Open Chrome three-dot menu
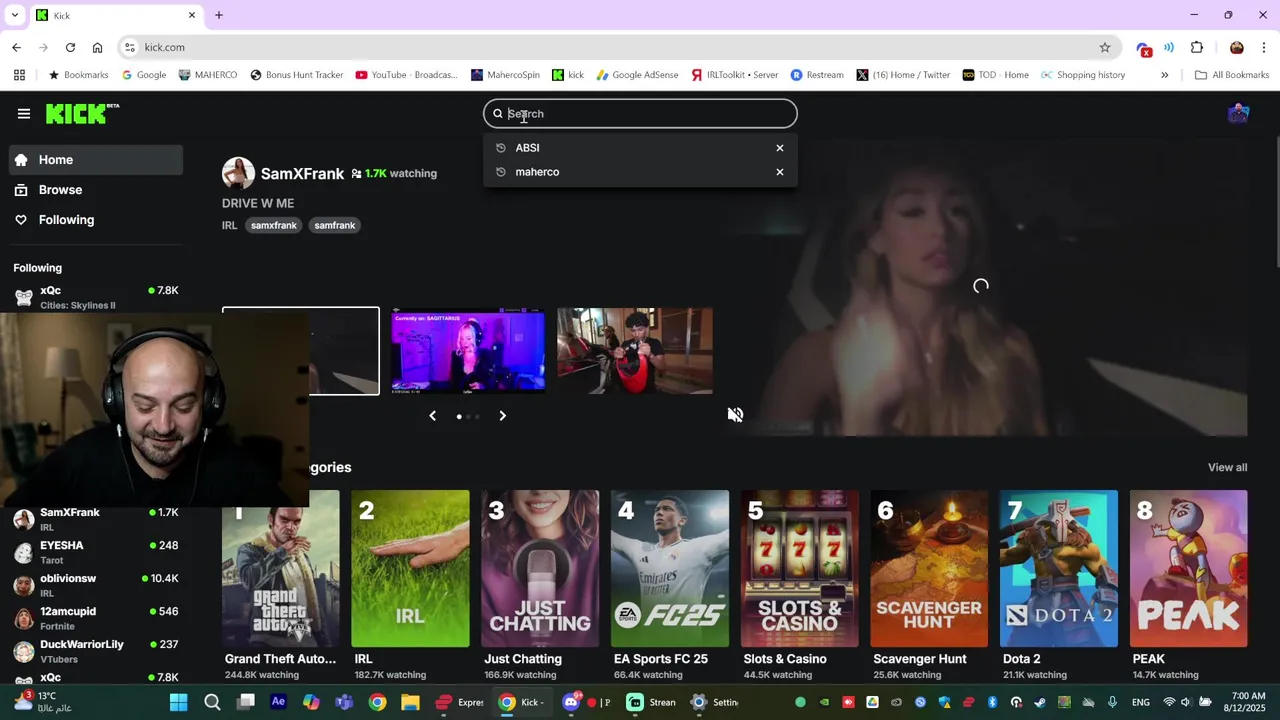Image resolution: width=1280 pixels, height=720 pixels. click(x=1264, y=47)
